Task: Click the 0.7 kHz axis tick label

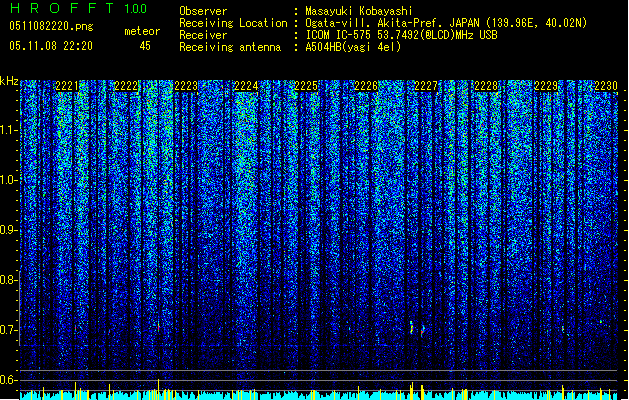Action: pos(9,330)
